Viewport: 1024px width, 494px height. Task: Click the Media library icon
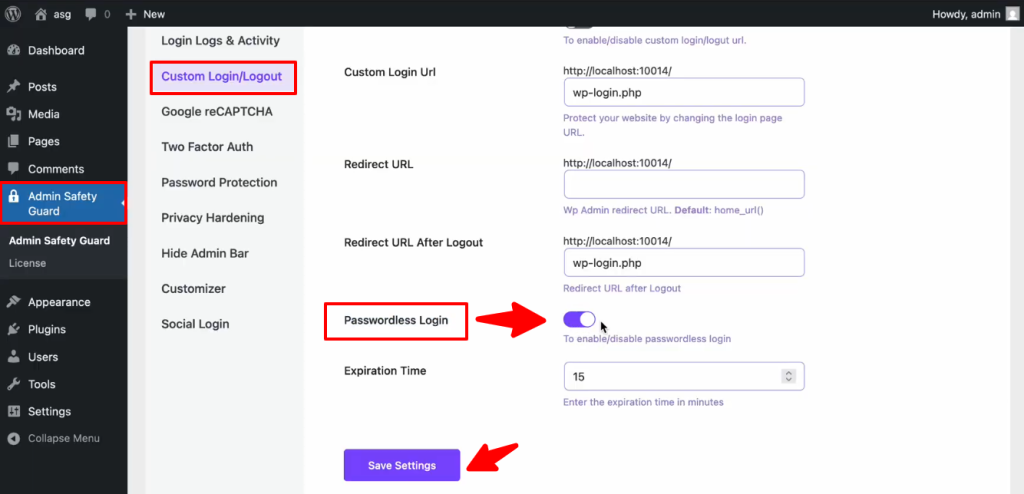coord(14,114)
